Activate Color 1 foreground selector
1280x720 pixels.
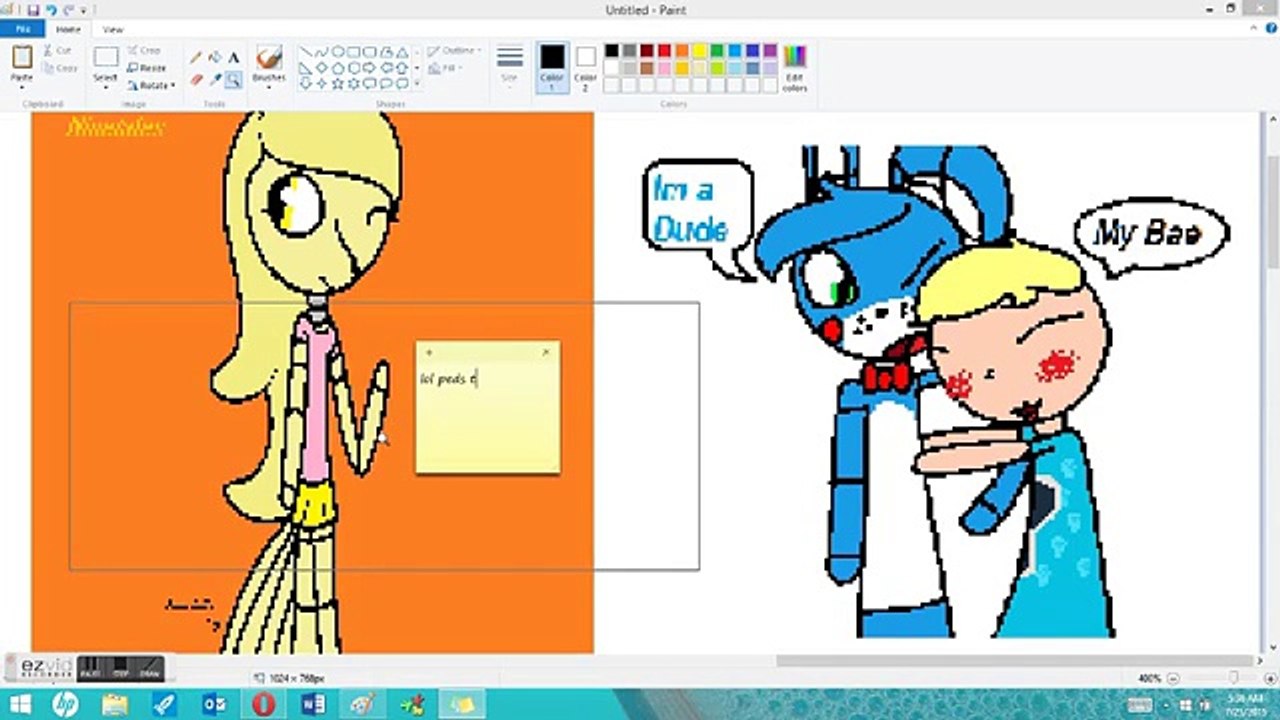552,67
